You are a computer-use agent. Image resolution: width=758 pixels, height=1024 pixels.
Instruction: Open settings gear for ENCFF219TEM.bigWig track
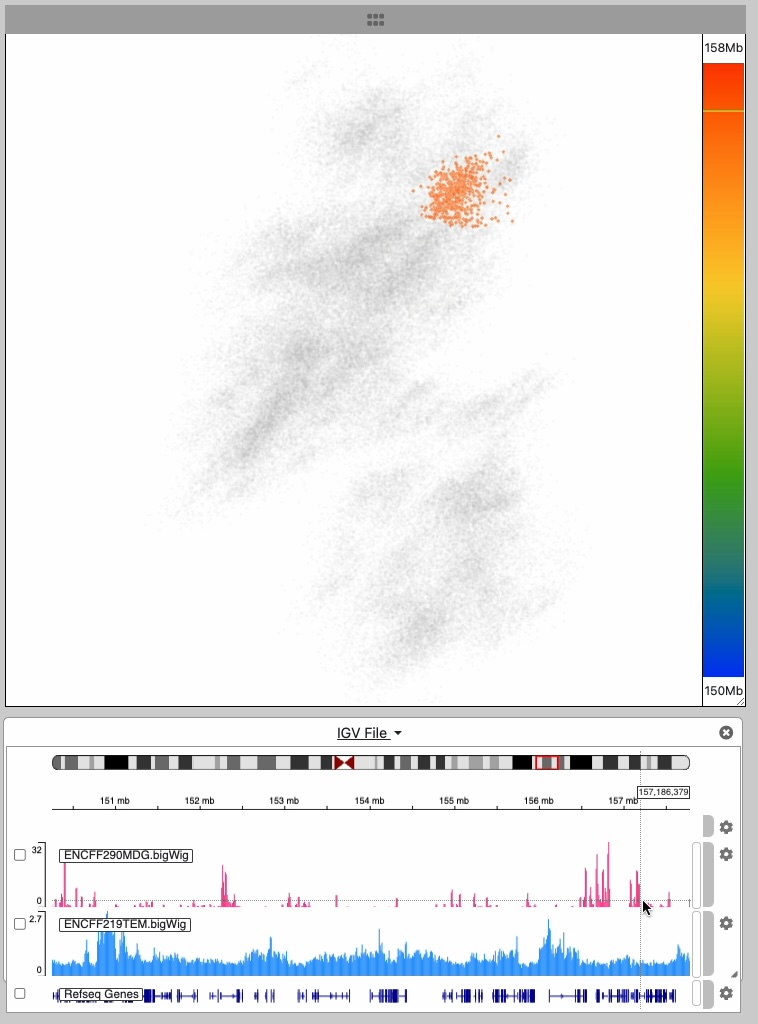(726, 924)
